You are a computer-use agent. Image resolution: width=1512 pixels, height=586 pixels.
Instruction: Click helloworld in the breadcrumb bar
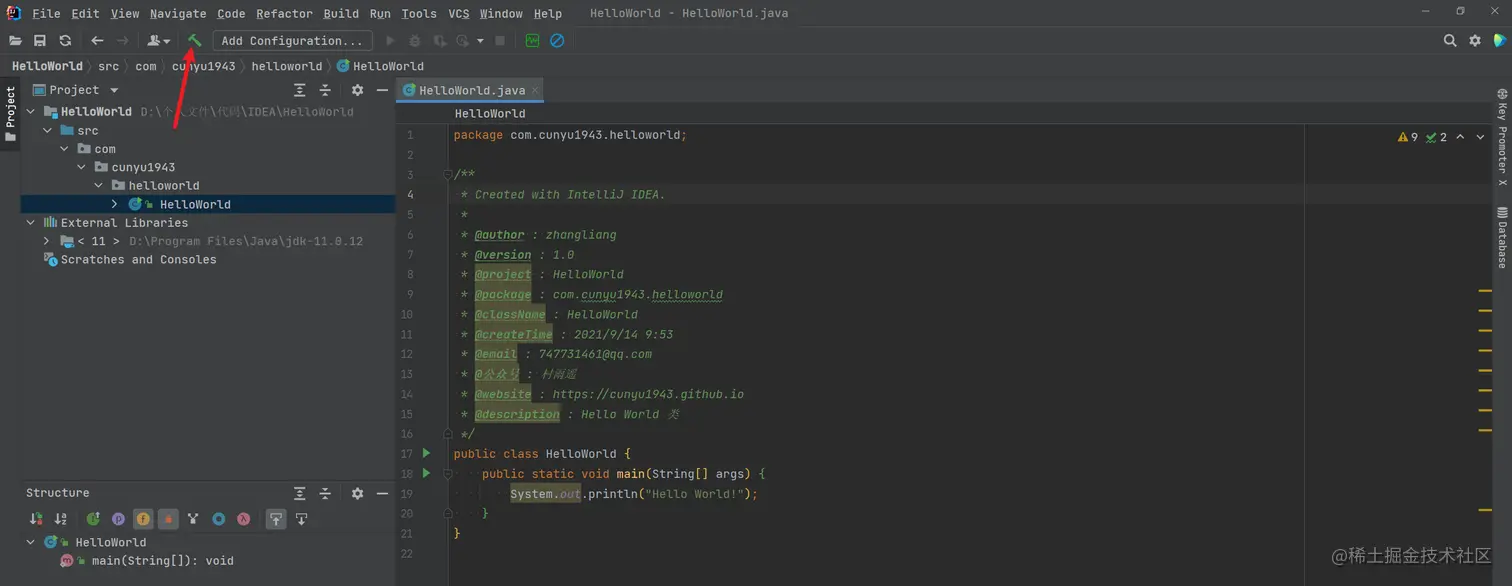(287, 66)
